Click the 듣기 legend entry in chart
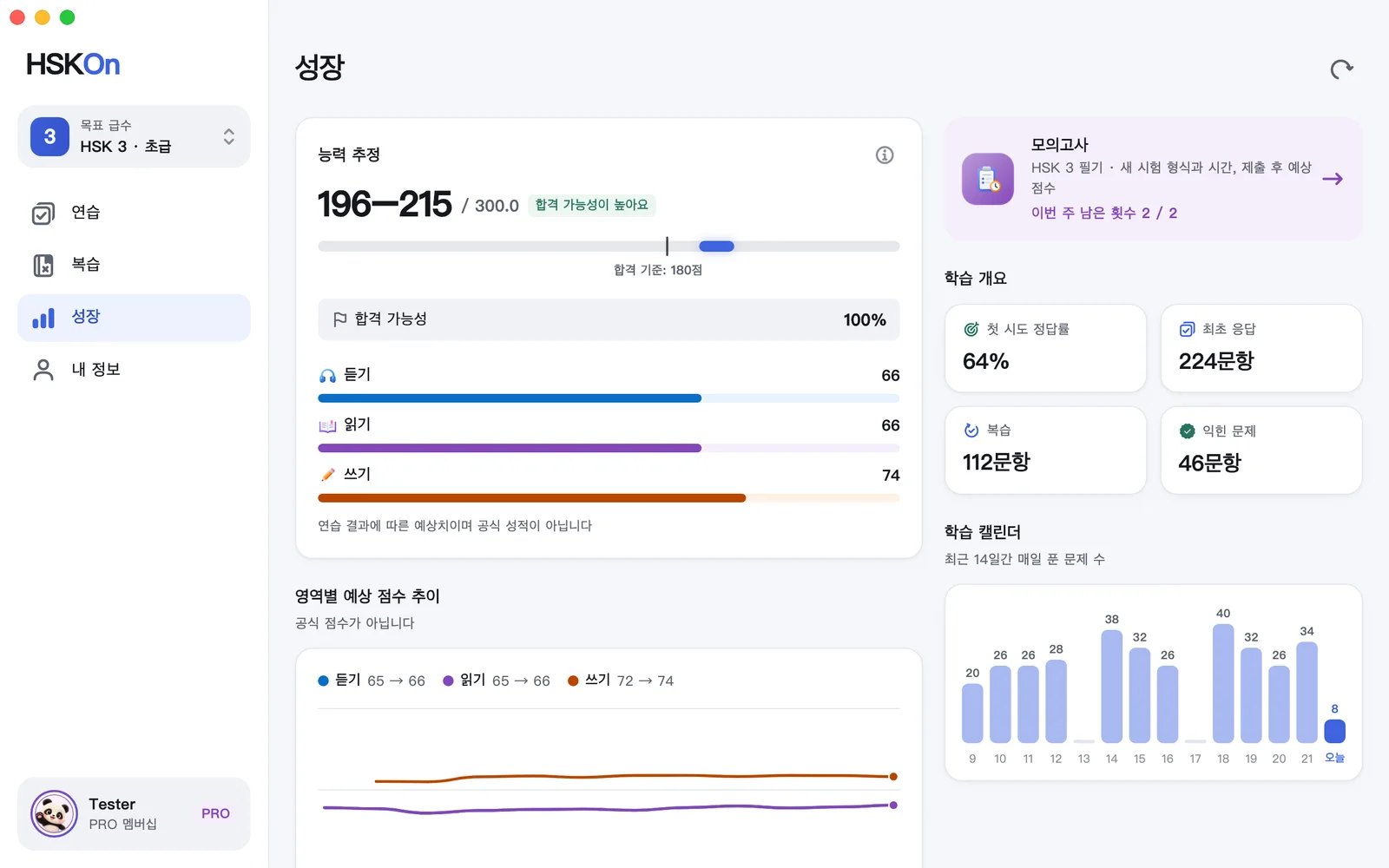Screen dimensions: 1389x868 pos(372,681)
